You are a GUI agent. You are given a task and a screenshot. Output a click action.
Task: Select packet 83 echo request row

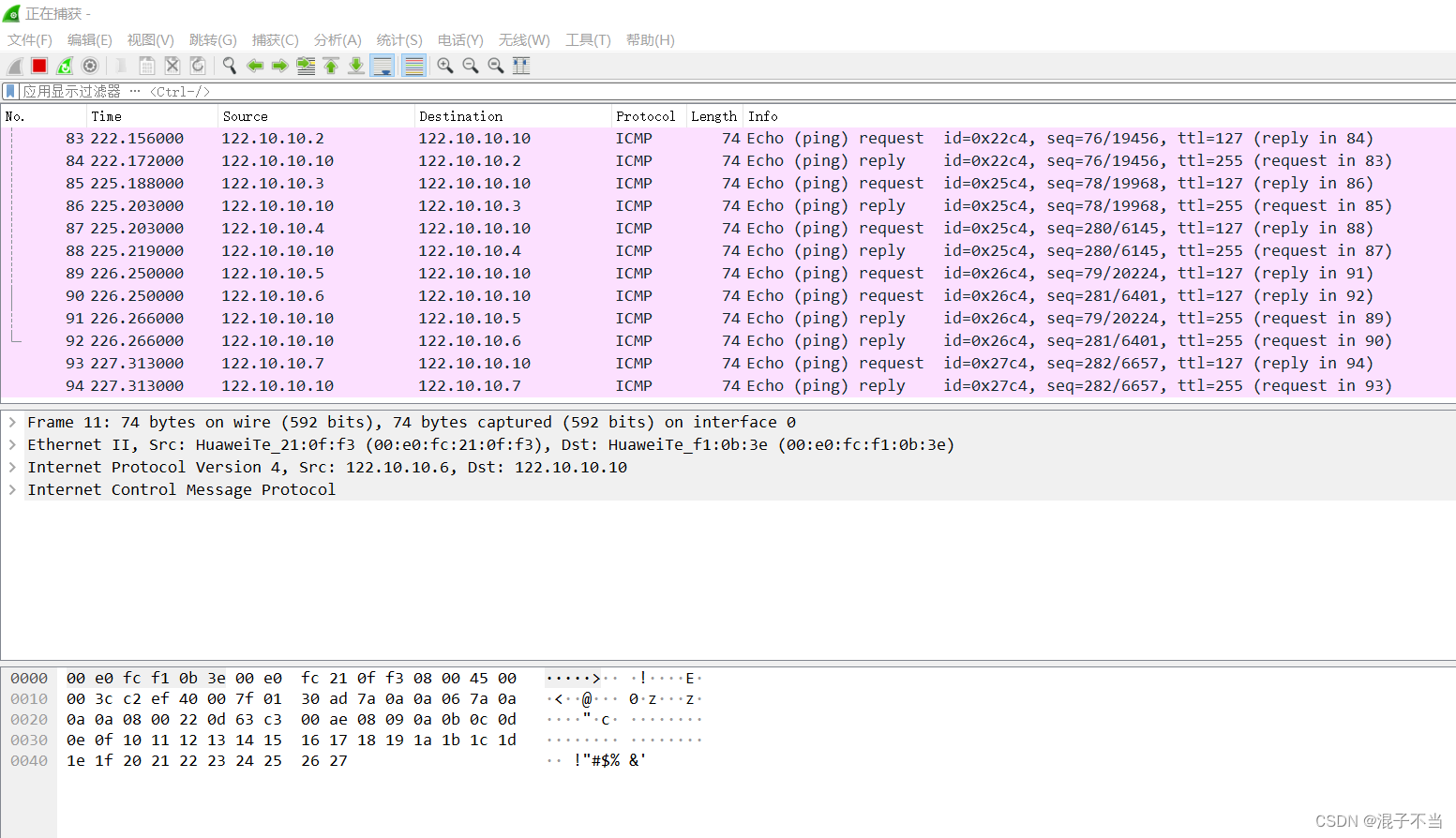(x=728, y=139)
